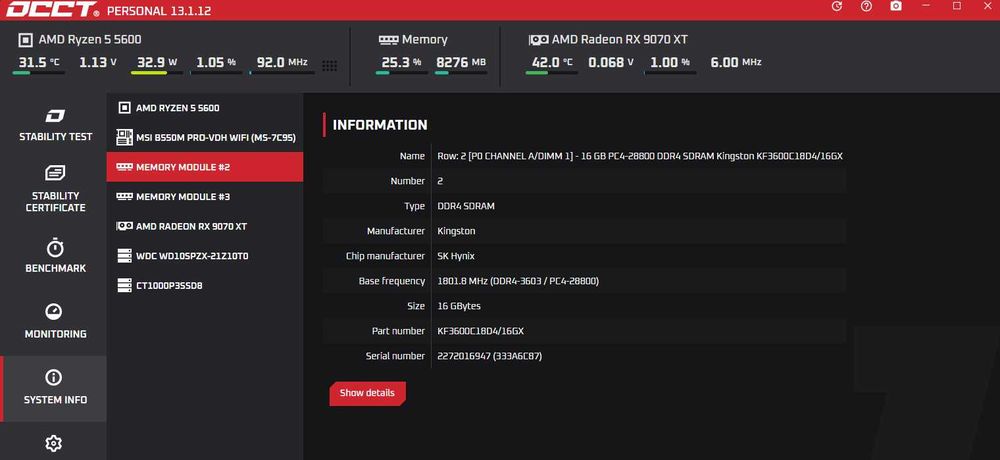Click the System Info circle icon
This screenshot has width=1000, height=460.
pos(54,377)
